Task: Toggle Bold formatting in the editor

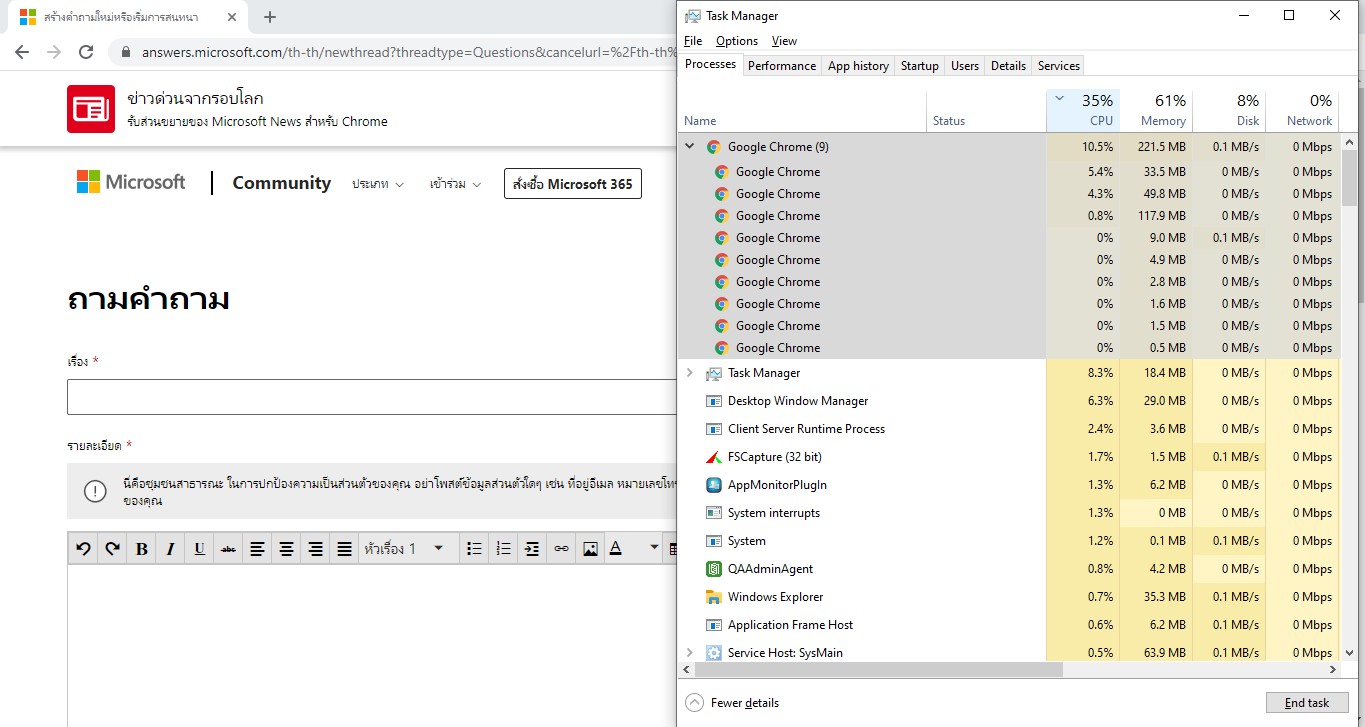Action: coord(141,548)
